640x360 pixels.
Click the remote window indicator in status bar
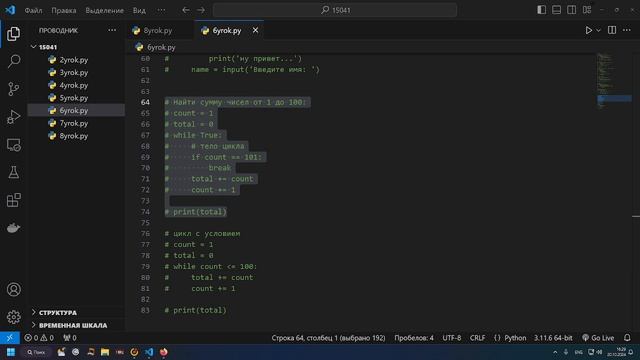(x=10, y=338)
